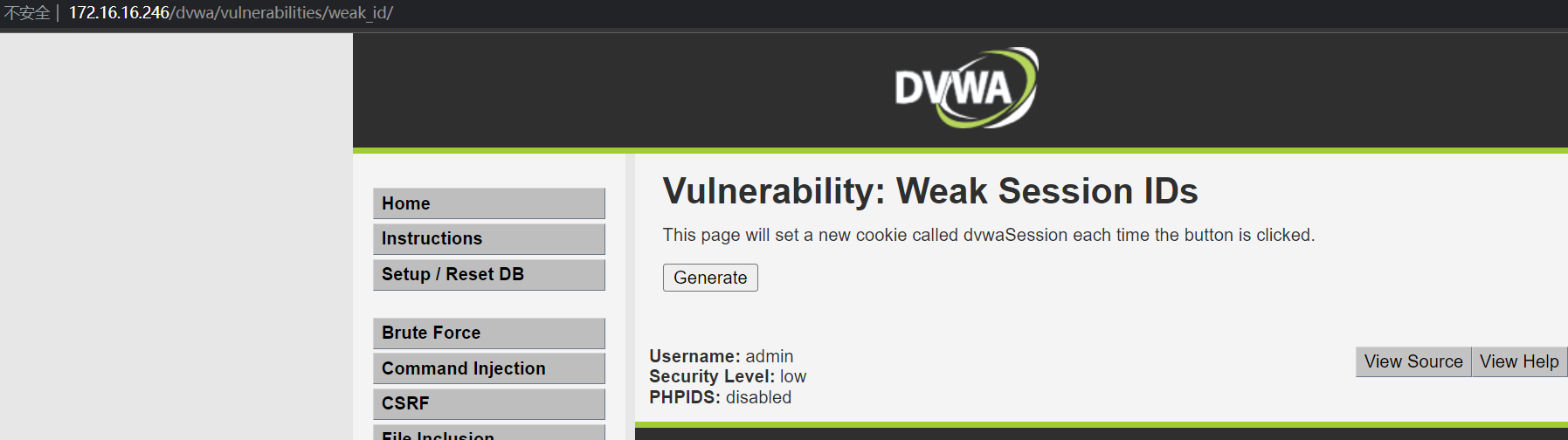Open the Instructions page

[489, 238]
